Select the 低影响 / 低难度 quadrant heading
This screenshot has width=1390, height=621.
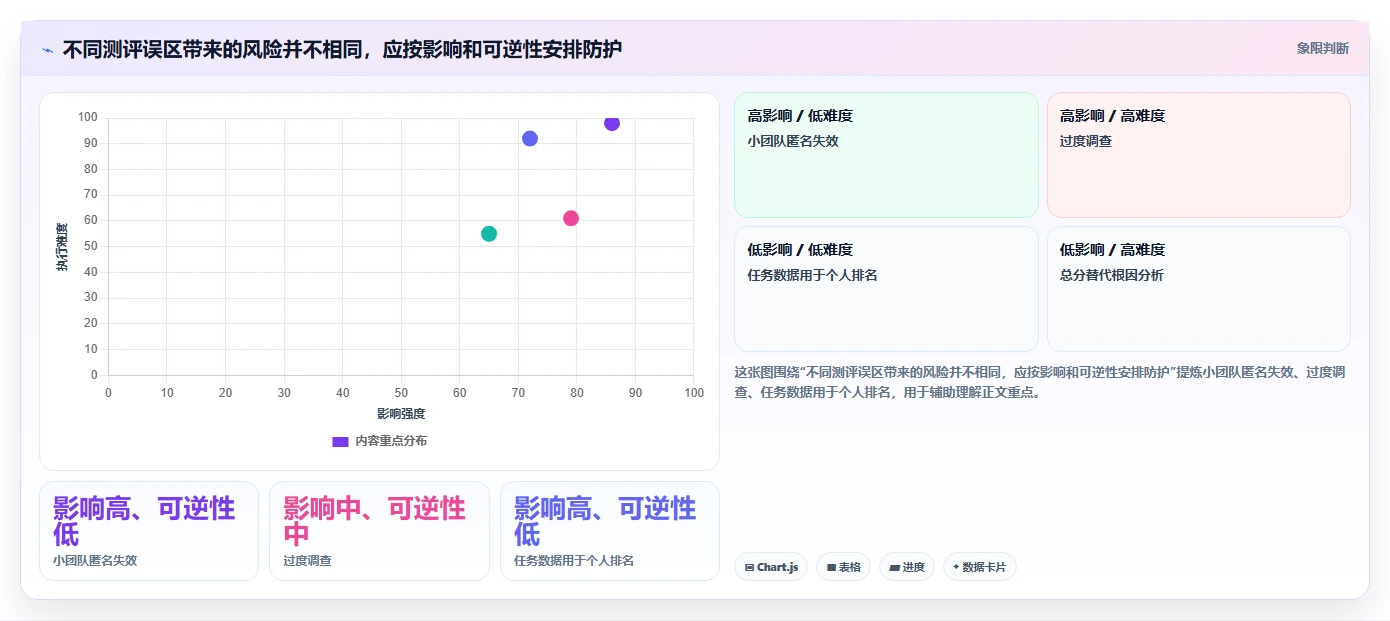click(x=800, y=250)
